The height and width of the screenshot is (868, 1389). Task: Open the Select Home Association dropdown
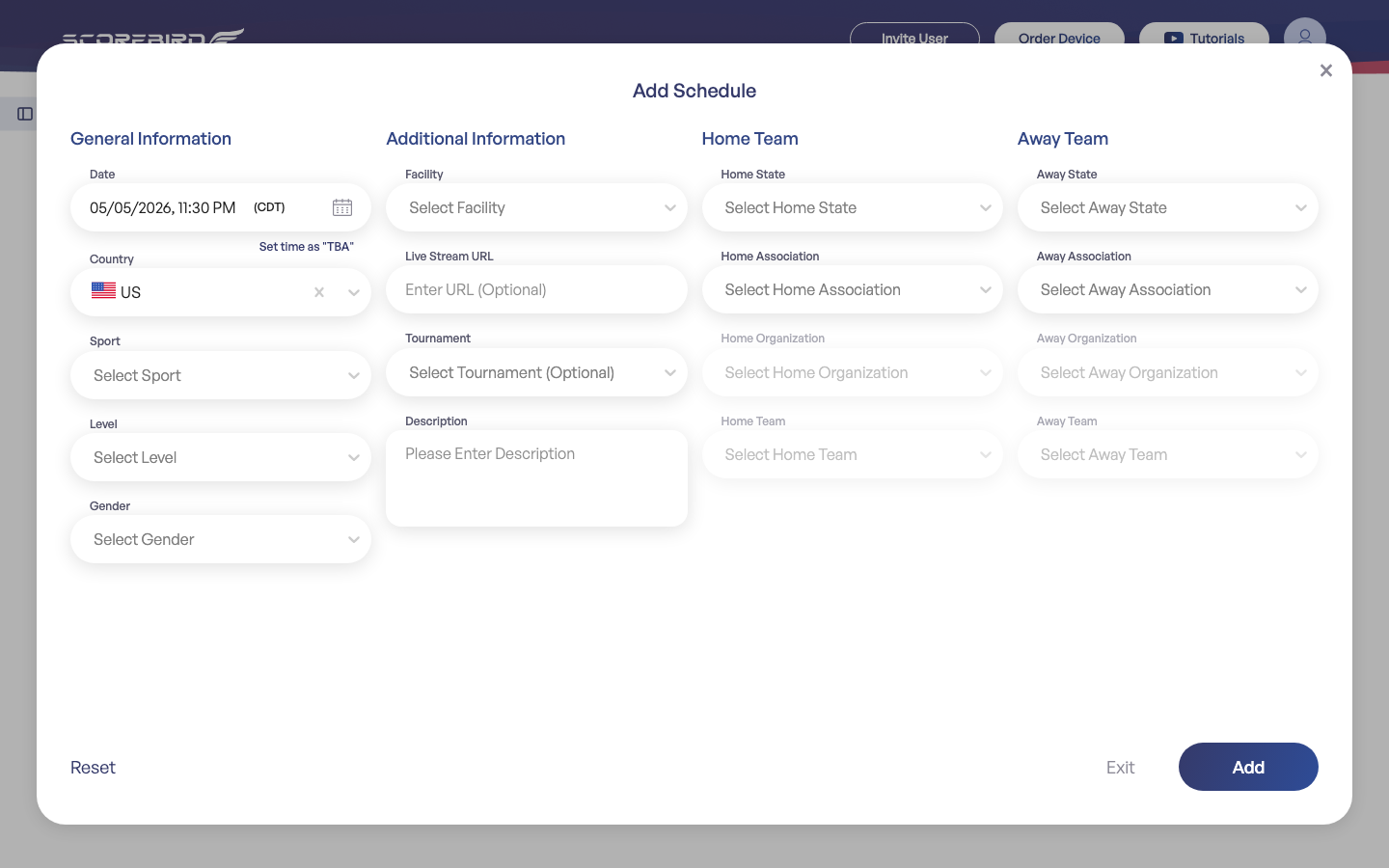pyautogui.click(x=853, y=289)
